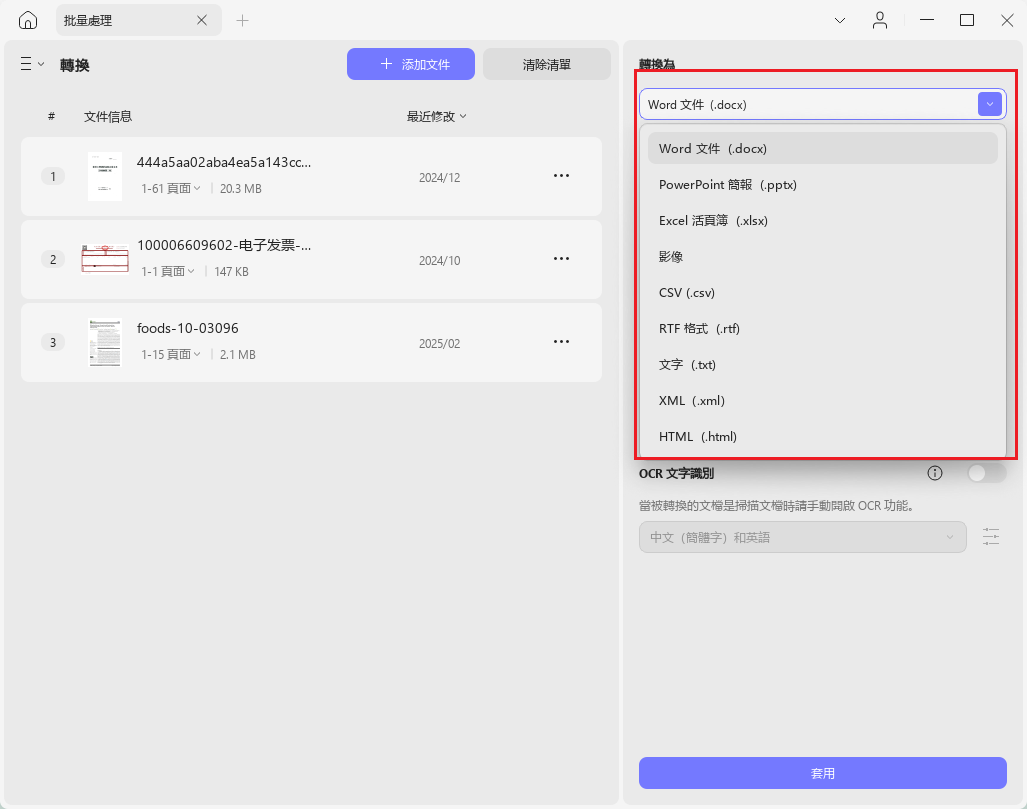Expand page range 1-15 頁面 dropdown
1027x809 pixels.
click(171, 354)
